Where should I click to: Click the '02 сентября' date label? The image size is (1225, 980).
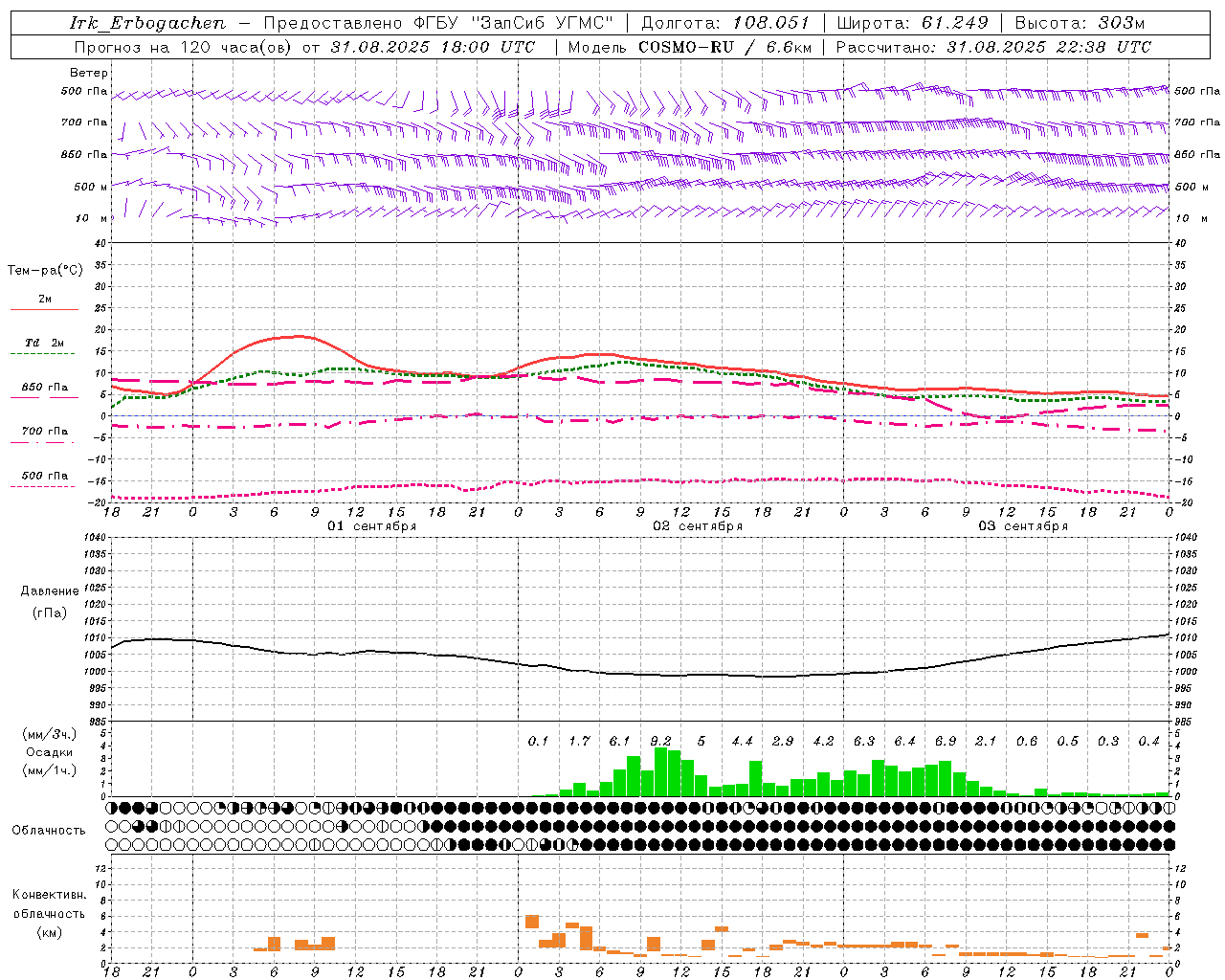click(x=698, y=526)
